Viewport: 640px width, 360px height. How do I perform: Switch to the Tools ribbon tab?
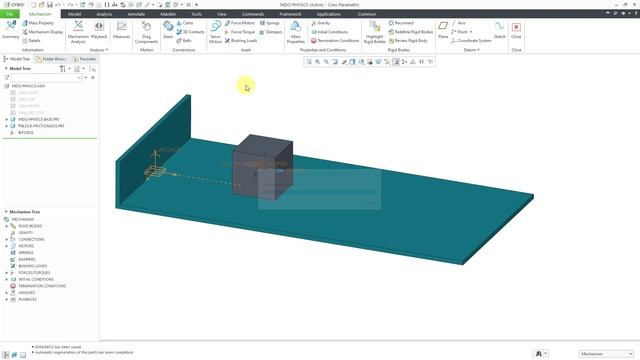point(196,14)
